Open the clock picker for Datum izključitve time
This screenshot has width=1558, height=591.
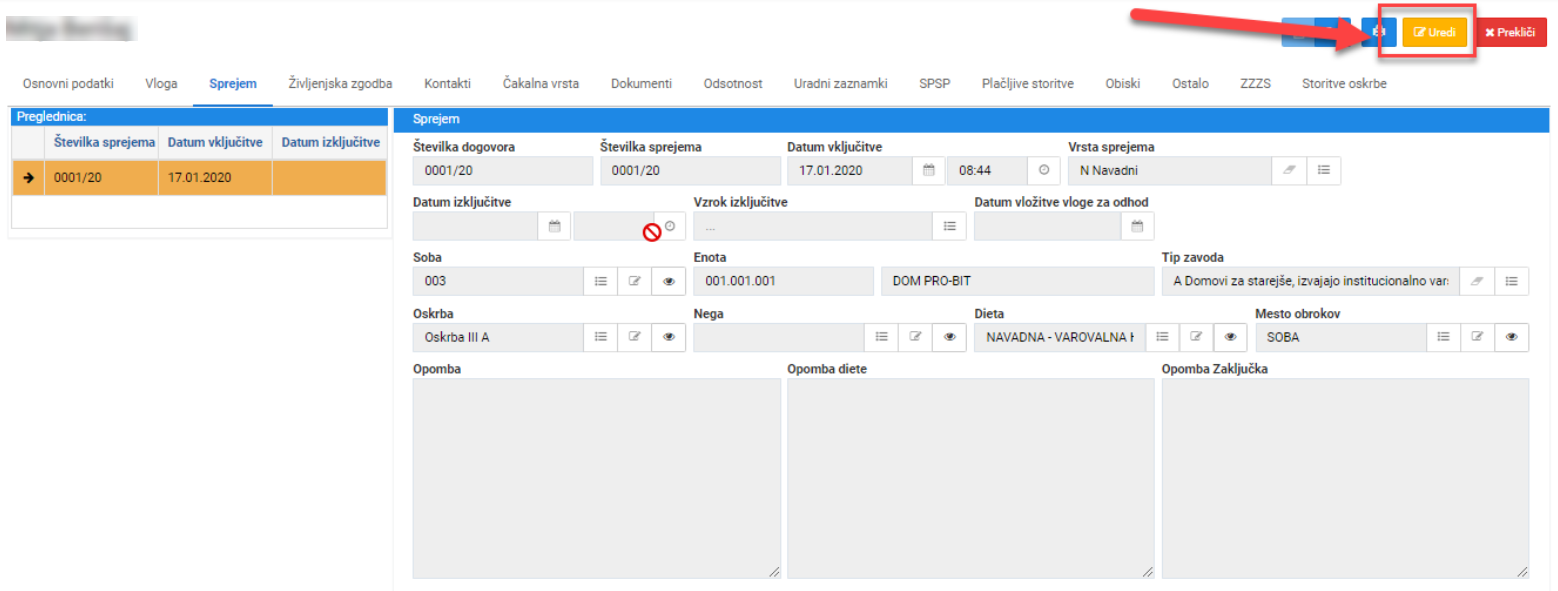click(x=670, y=226)
